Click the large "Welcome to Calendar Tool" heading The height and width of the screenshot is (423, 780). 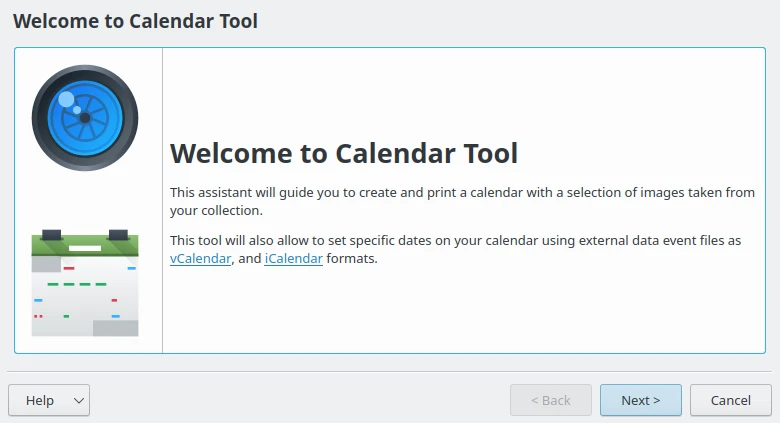point(344,153)
